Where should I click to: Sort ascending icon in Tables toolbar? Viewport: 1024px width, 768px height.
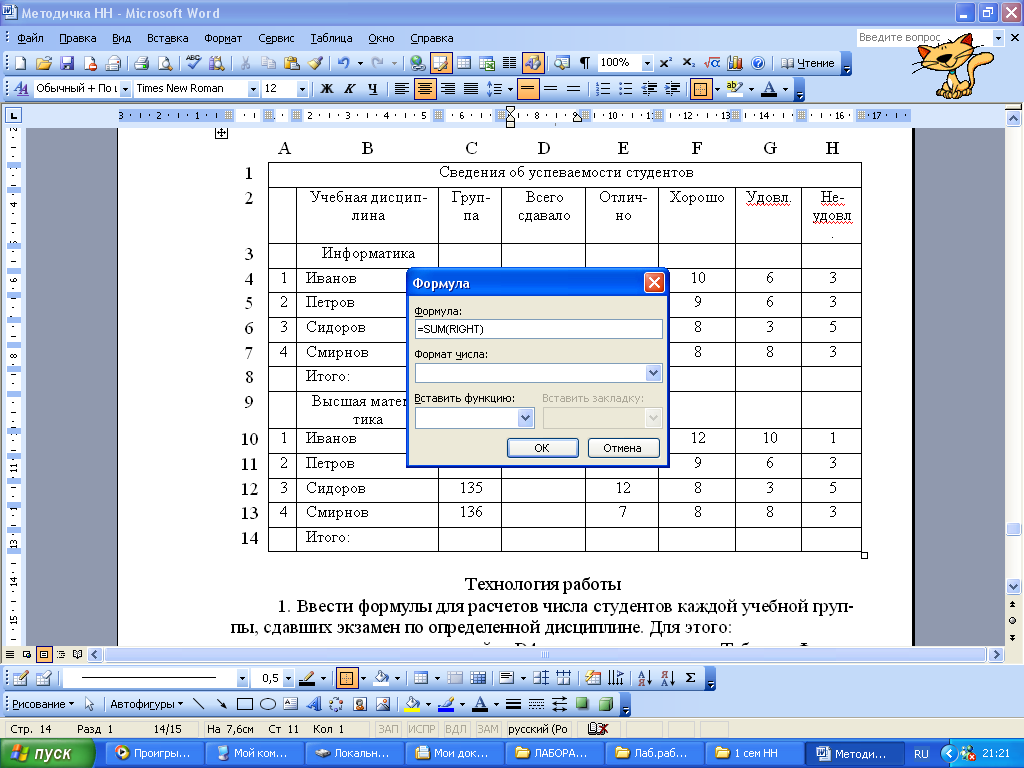point(644,679)
